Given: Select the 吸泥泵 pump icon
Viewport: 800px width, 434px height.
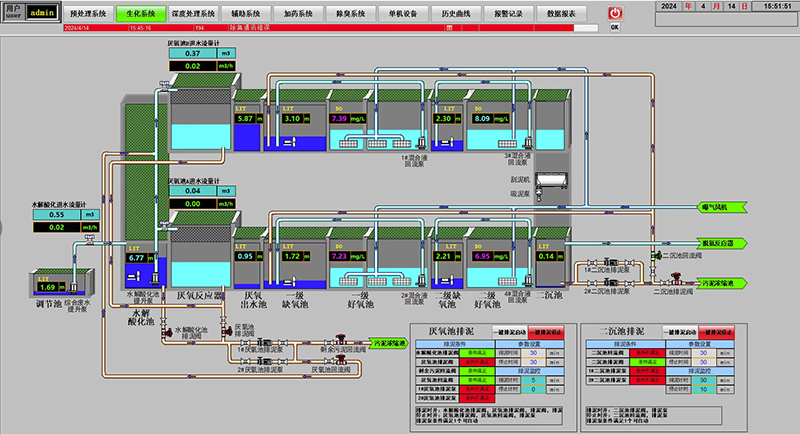Looking at the screenshot, I should point(539,194).
